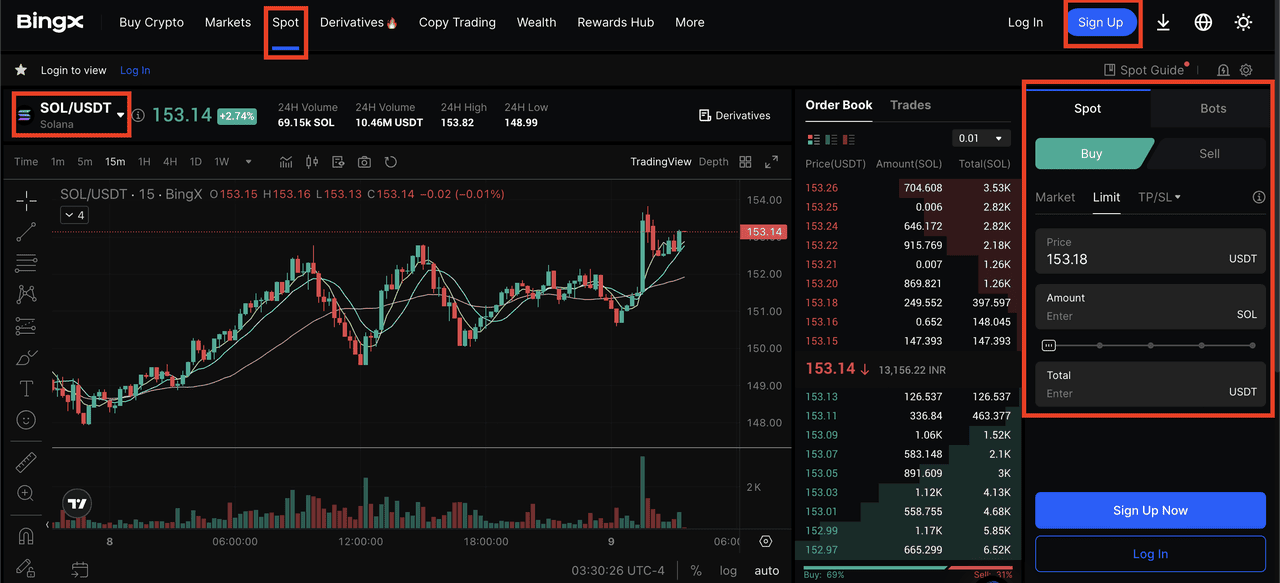1280x583 pixels.
Task: Switch to the Trades tab
Action: click(910, 105)
